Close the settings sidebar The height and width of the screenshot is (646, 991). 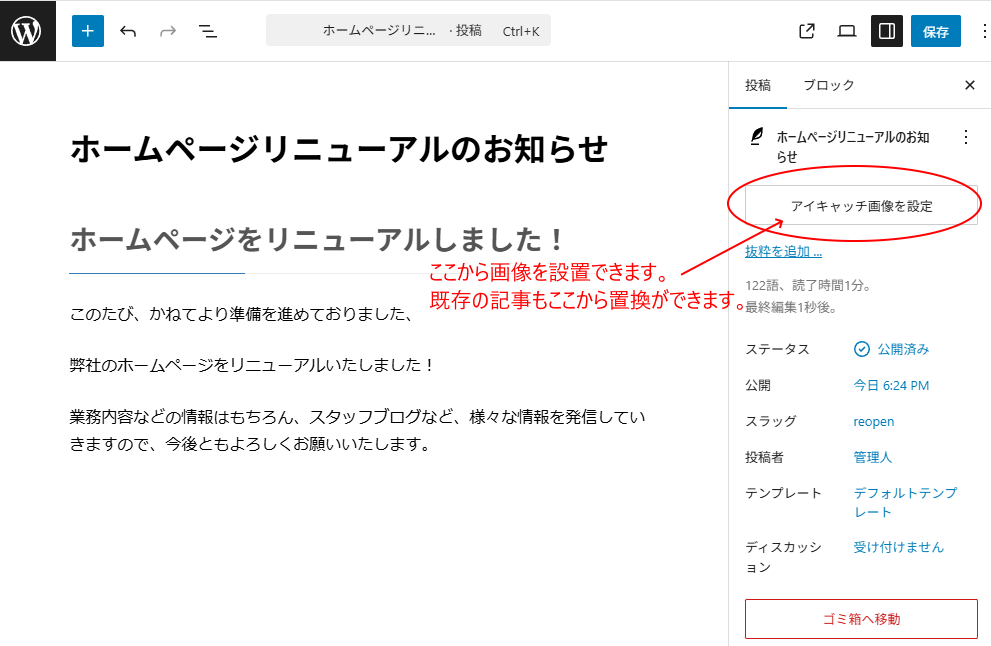point(969,86)
